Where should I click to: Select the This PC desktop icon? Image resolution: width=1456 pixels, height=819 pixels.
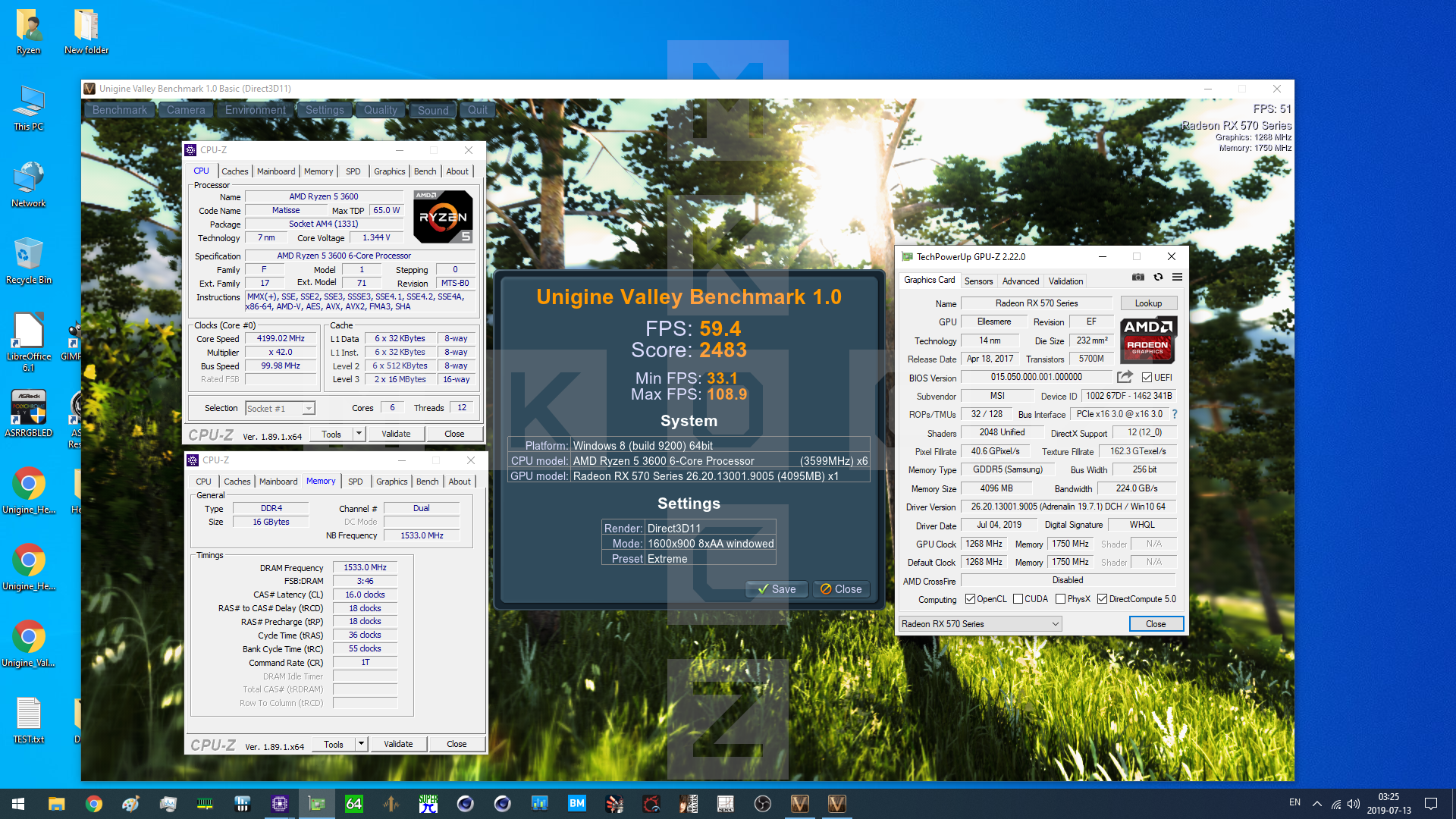click(x=29, y=108)
